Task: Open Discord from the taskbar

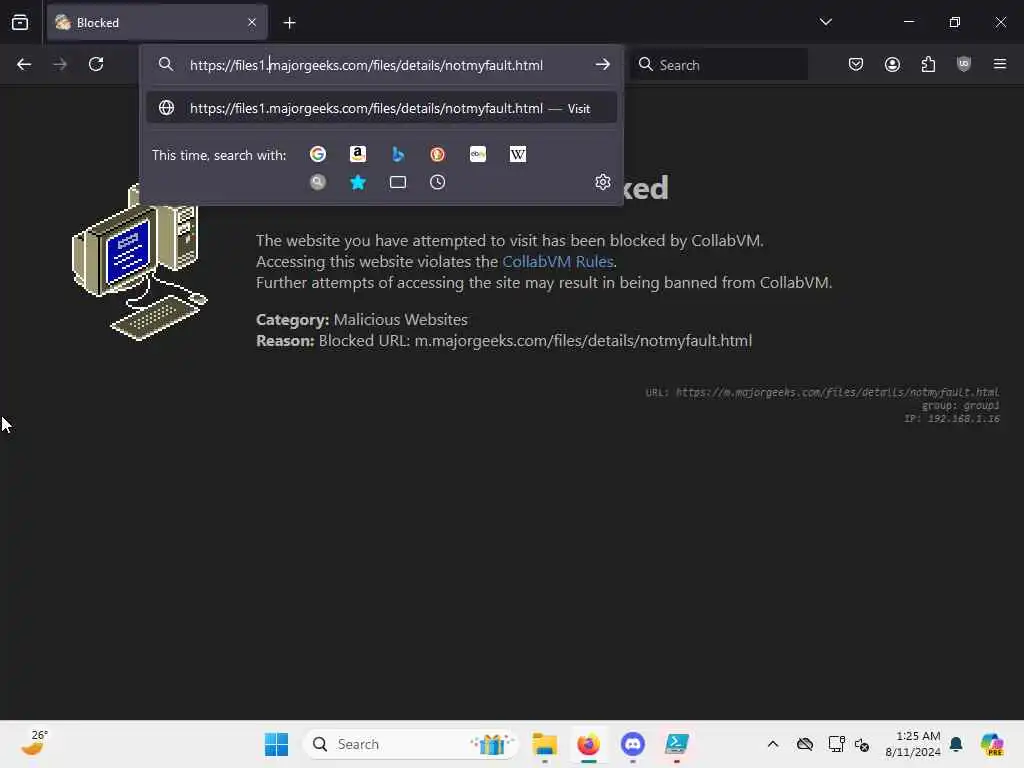Action: pos(632,744)
